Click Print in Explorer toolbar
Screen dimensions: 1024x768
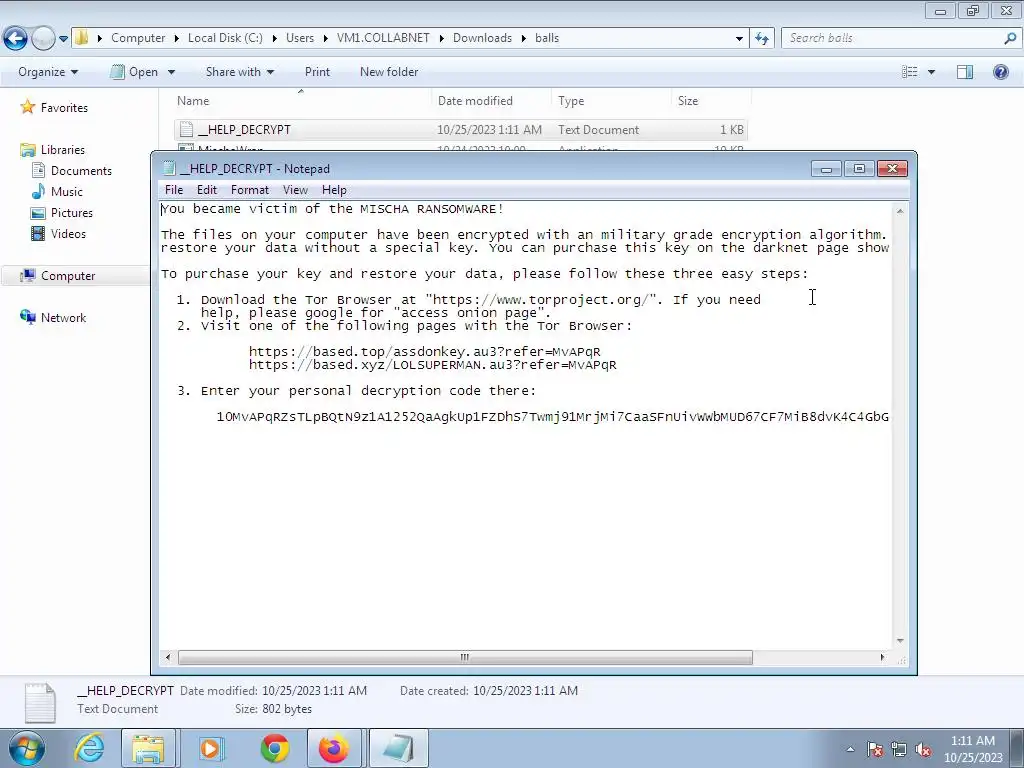coord(317,72)
